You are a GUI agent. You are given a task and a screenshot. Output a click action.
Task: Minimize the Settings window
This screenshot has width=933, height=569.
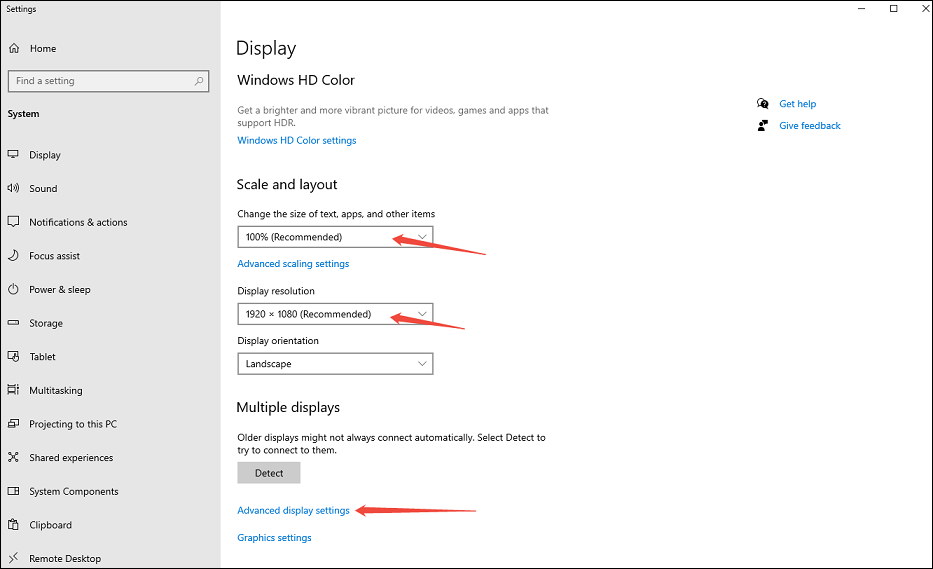(862, 8)
